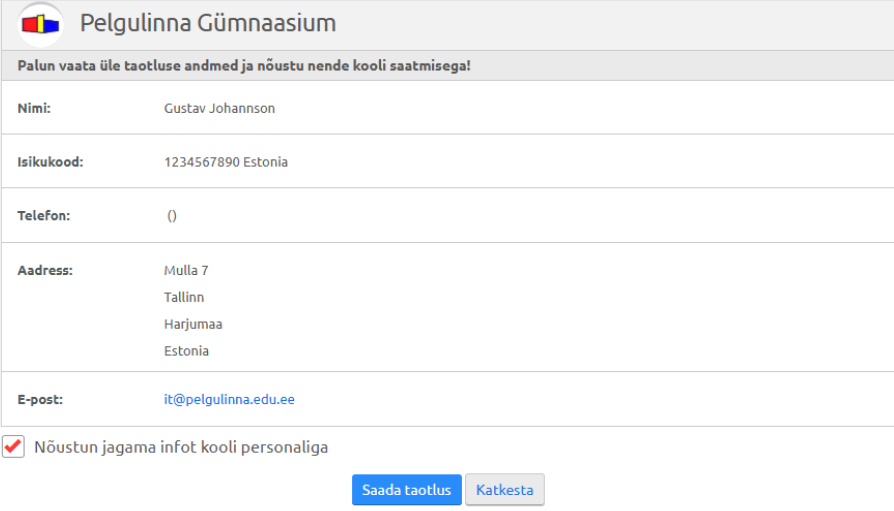Open the it@pelgulinna.edu.ee email link

229,399
